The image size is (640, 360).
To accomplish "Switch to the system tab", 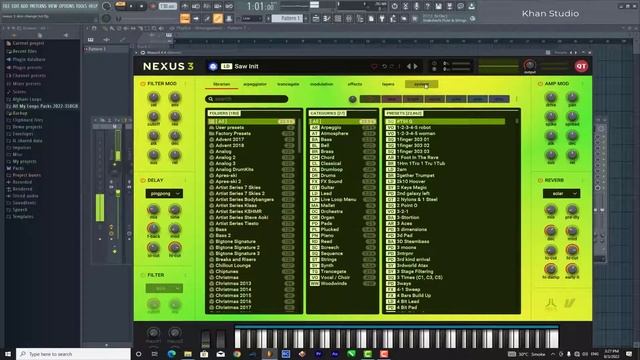I will pos(422,84).
